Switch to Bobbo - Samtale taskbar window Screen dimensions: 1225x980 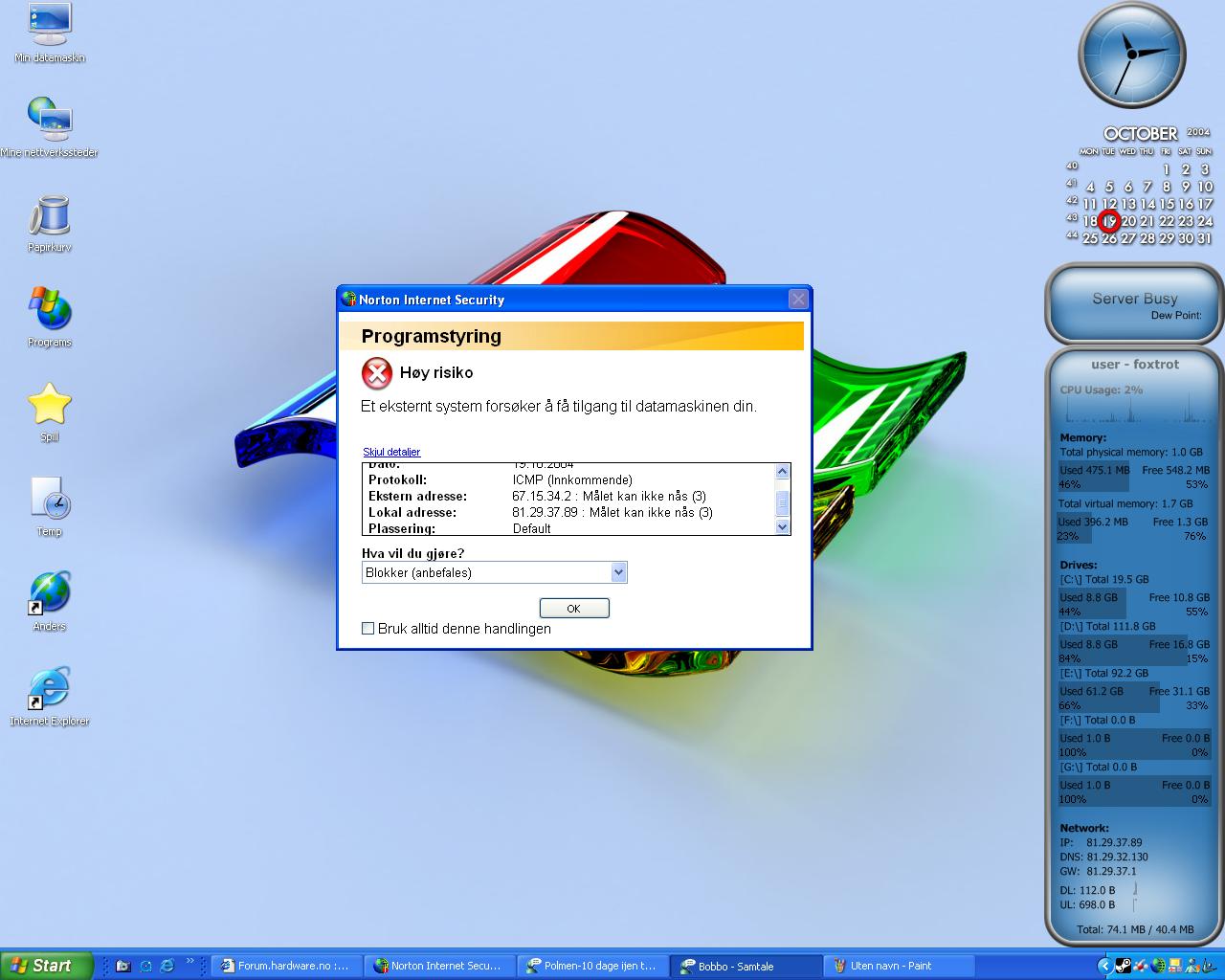click(x=747, y=966)
